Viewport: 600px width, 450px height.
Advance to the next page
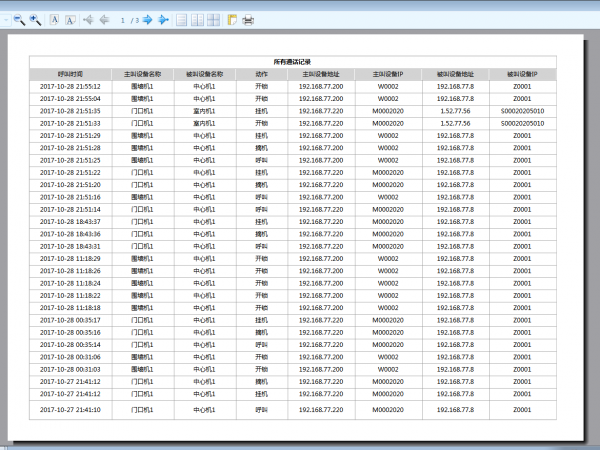(147, 19)
